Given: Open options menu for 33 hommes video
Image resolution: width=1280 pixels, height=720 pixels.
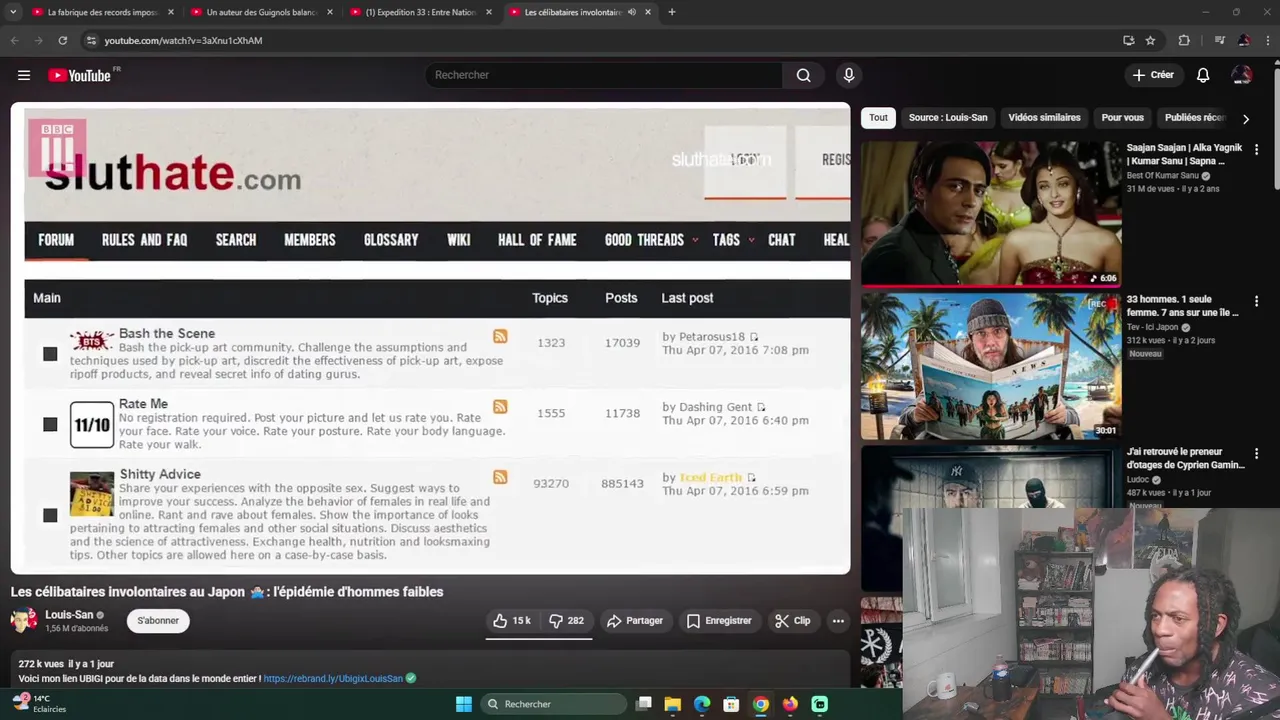Looking at the screenshot, I should (x=1256, y=301).
